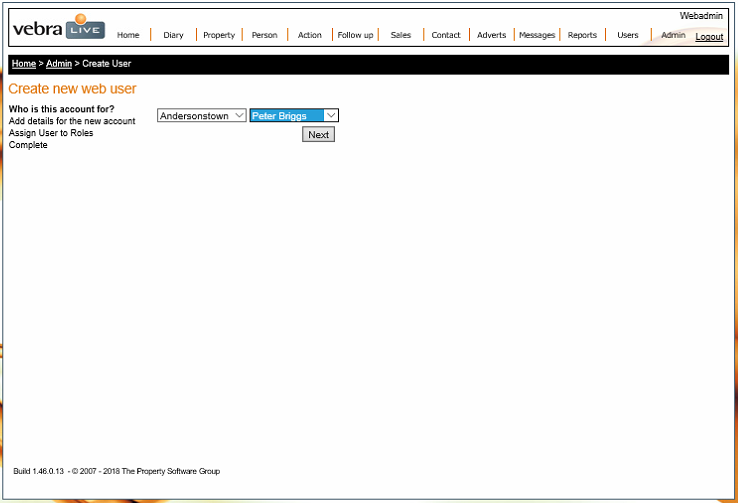This screenshot has height=503, width=738.
Task: Go to the Sales menu
Action: click(x=401, y=35)
